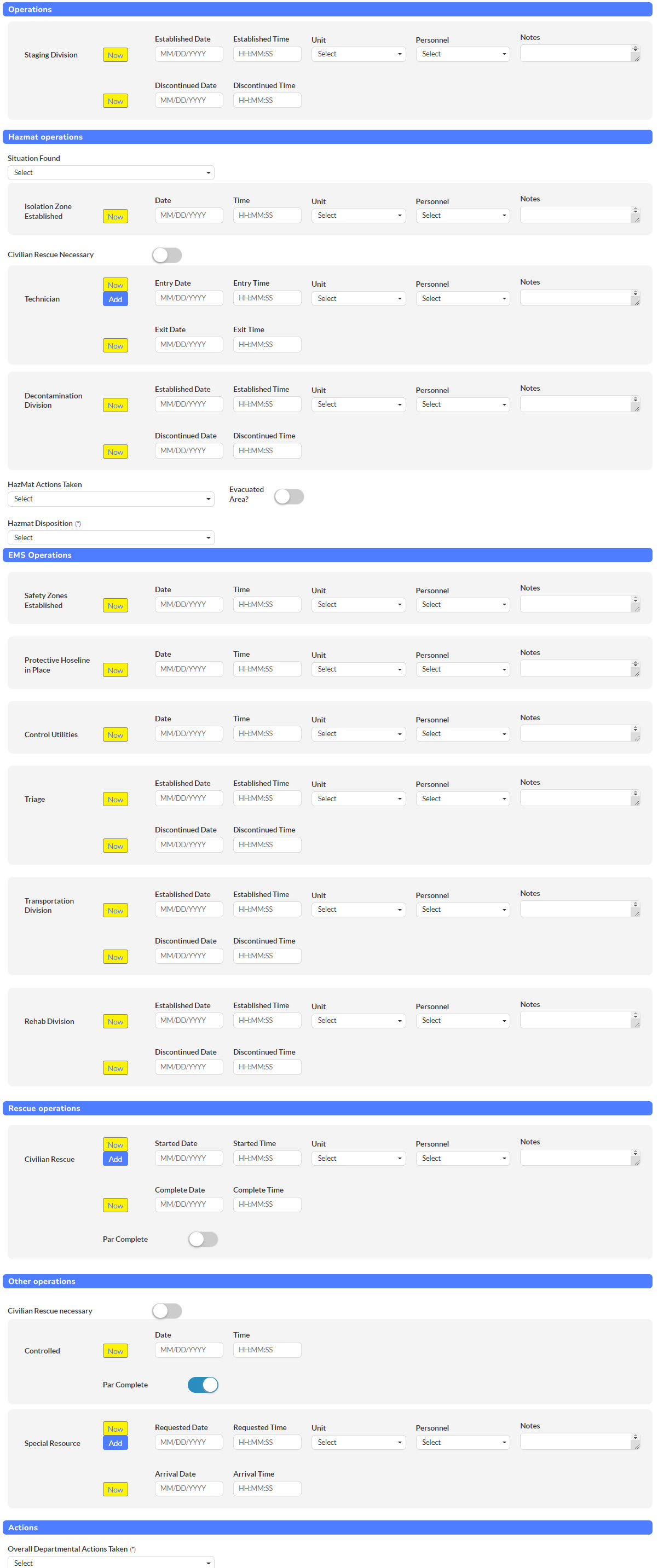The width and height of the screenshot is (658, 1568).
Task: Click Now for Triage established time
Action: [x=115, y=799]
